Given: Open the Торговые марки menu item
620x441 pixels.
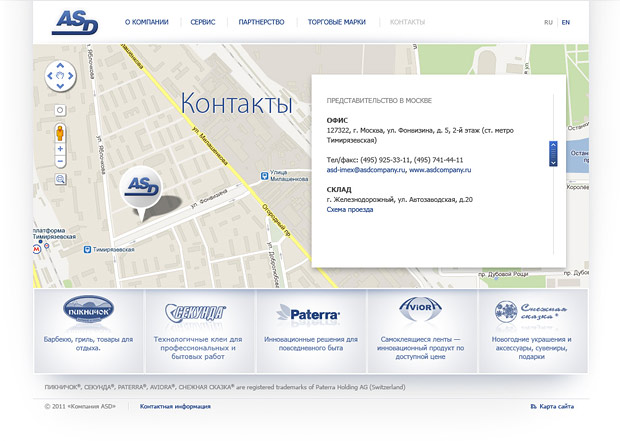Looking at the screenshot, I should coord(337,22).
